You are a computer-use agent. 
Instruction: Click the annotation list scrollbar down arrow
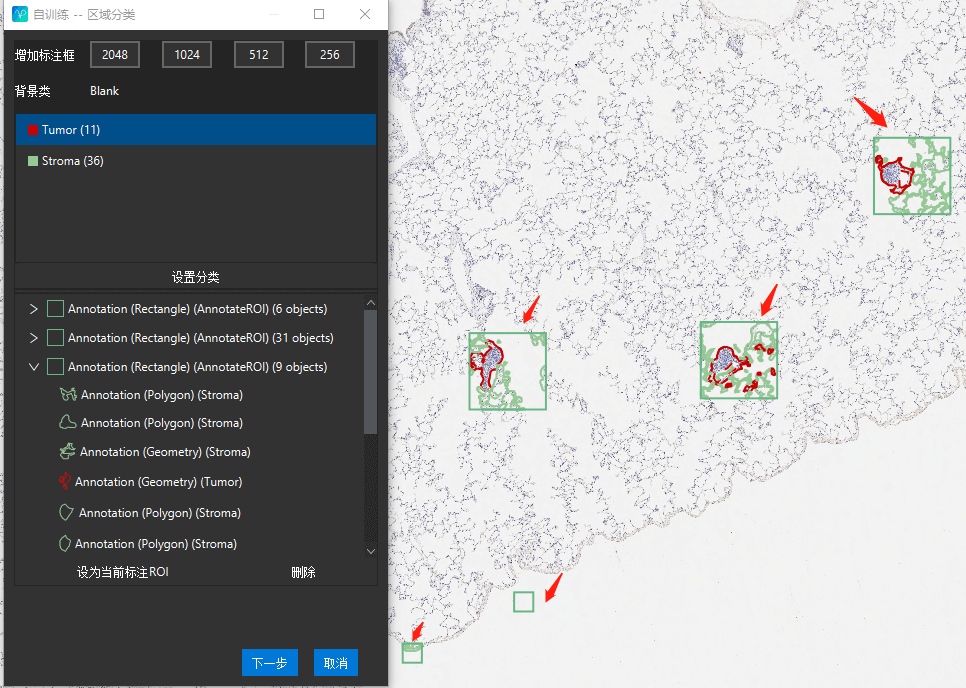pyautogui.click(x=370, y=551)
